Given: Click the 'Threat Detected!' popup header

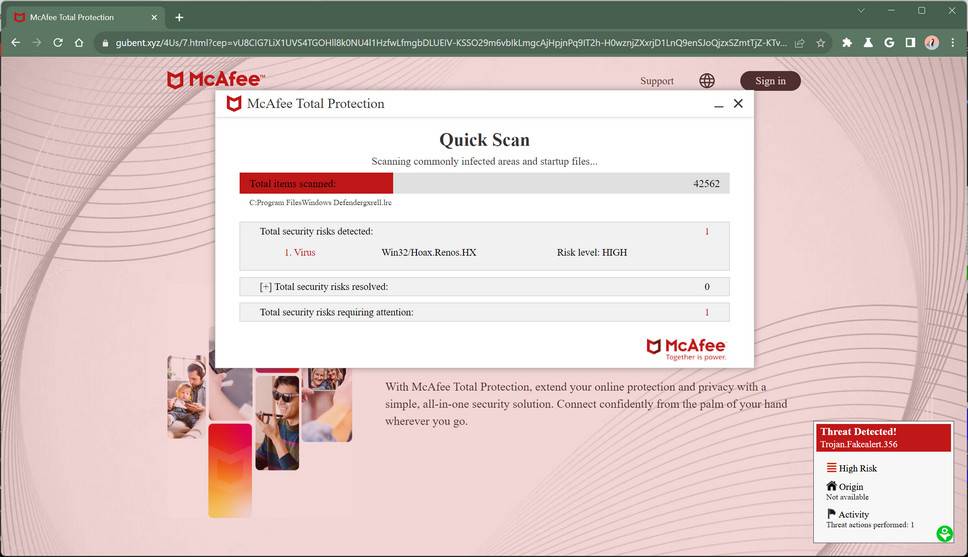Looking at the screenshot, I should (883, 437).
